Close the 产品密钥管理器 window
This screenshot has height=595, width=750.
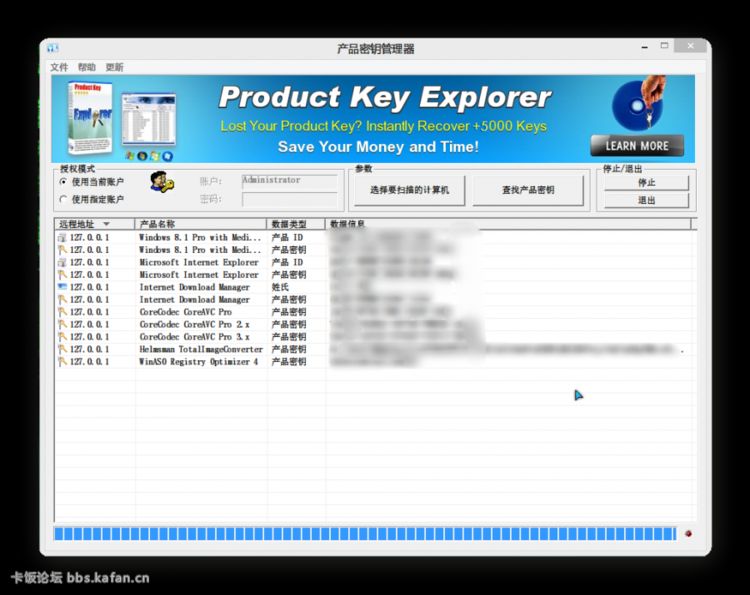pos(690,46)
